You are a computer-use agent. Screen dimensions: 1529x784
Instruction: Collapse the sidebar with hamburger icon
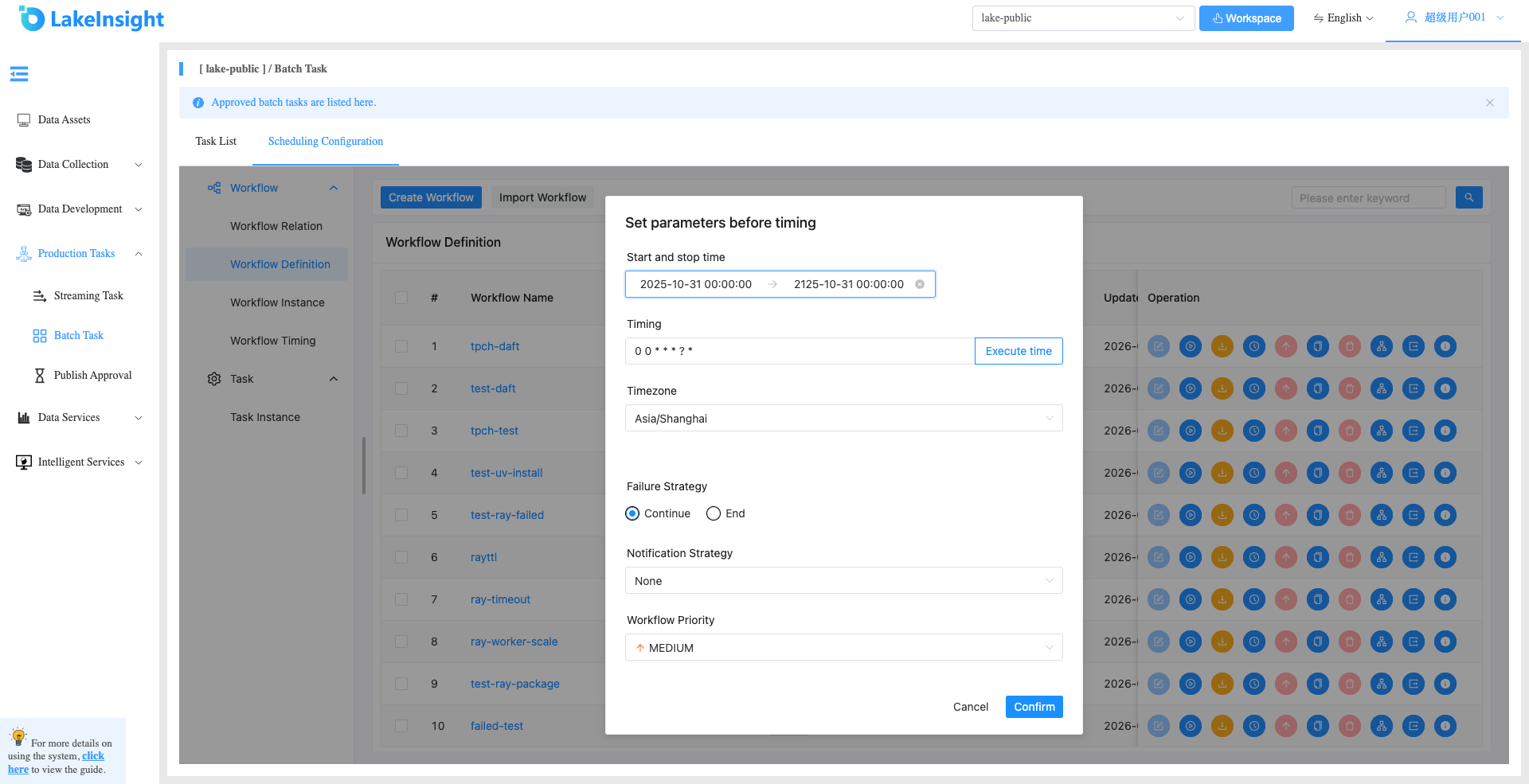pos(19,74)
